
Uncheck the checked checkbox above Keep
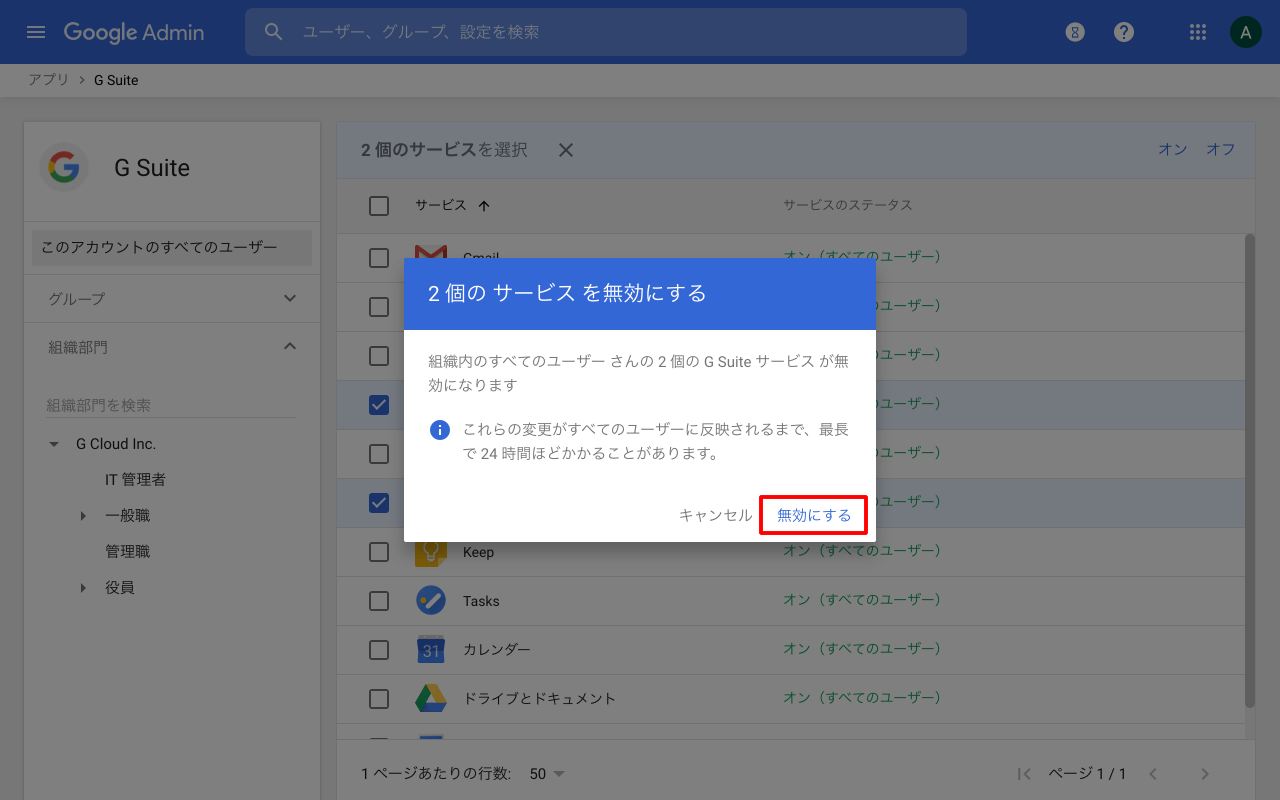379,503
